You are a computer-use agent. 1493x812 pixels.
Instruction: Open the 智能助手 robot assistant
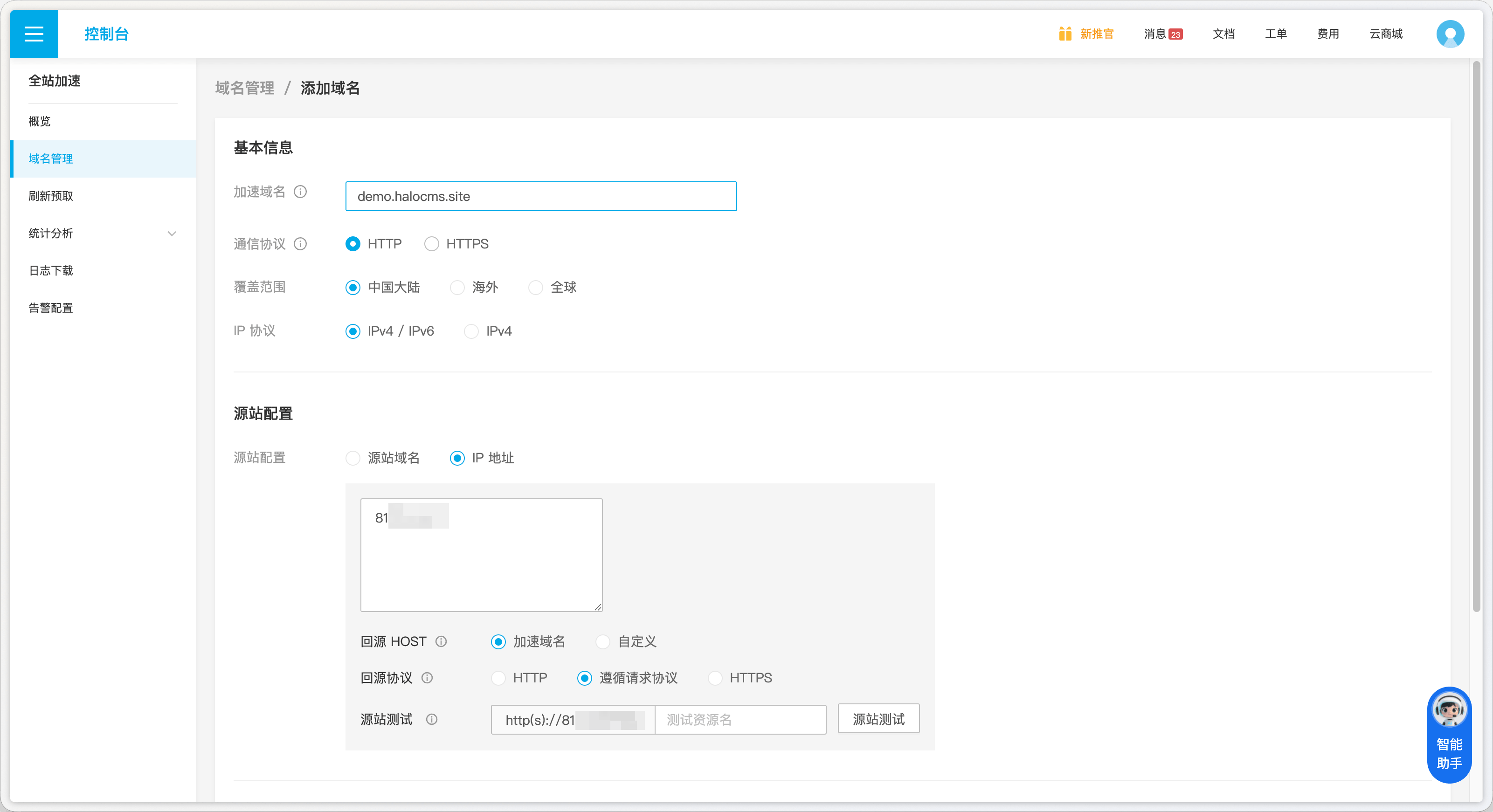click(1449, 734)
